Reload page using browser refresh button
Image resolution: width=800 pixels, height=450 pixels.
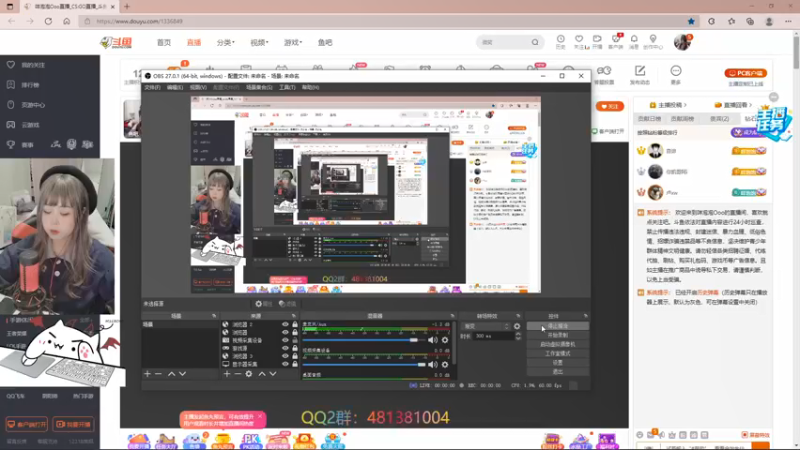point(48,21)
